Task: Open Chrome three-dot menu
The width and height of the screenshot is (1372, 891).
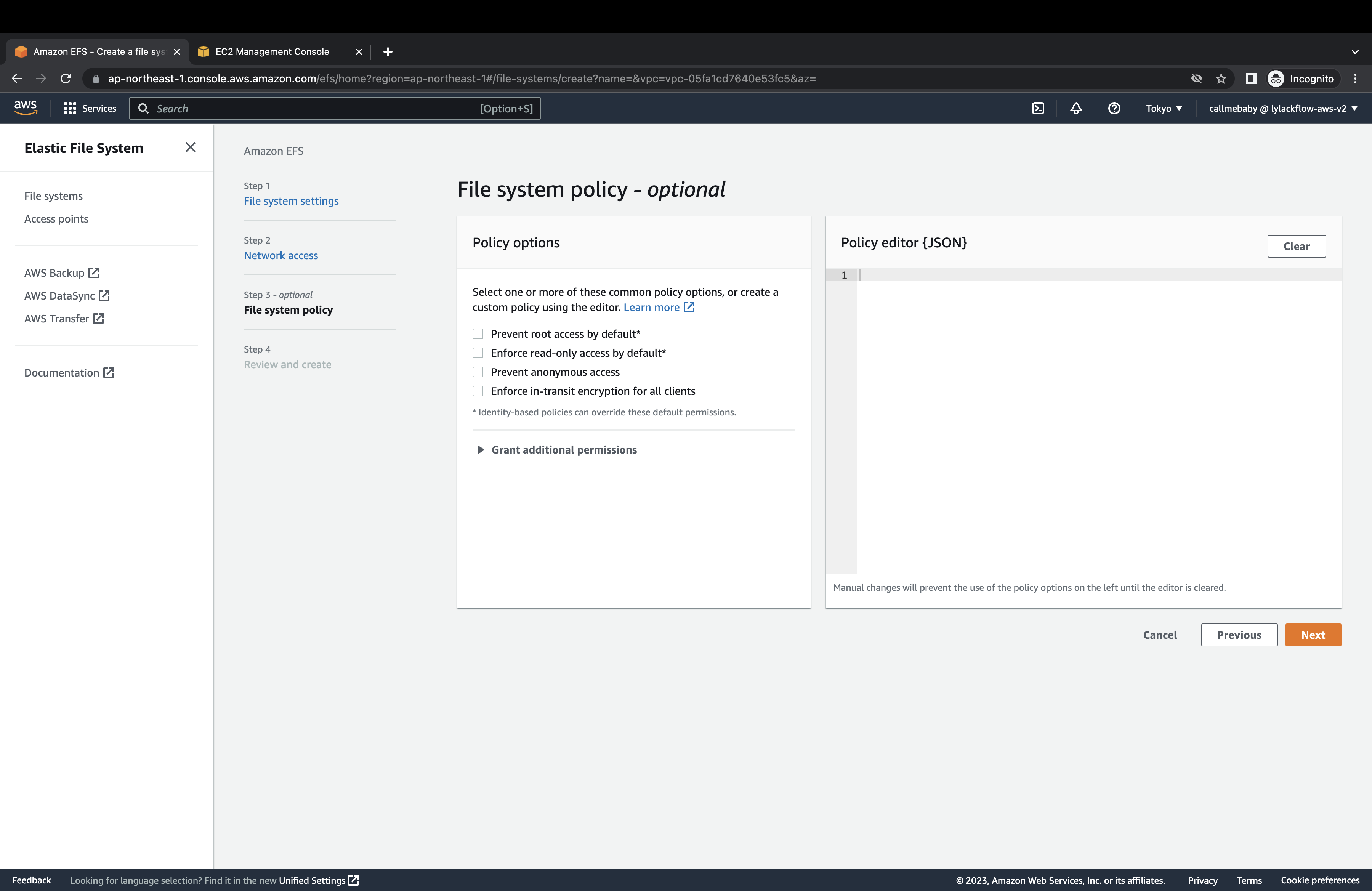Action: point(1355,79)
